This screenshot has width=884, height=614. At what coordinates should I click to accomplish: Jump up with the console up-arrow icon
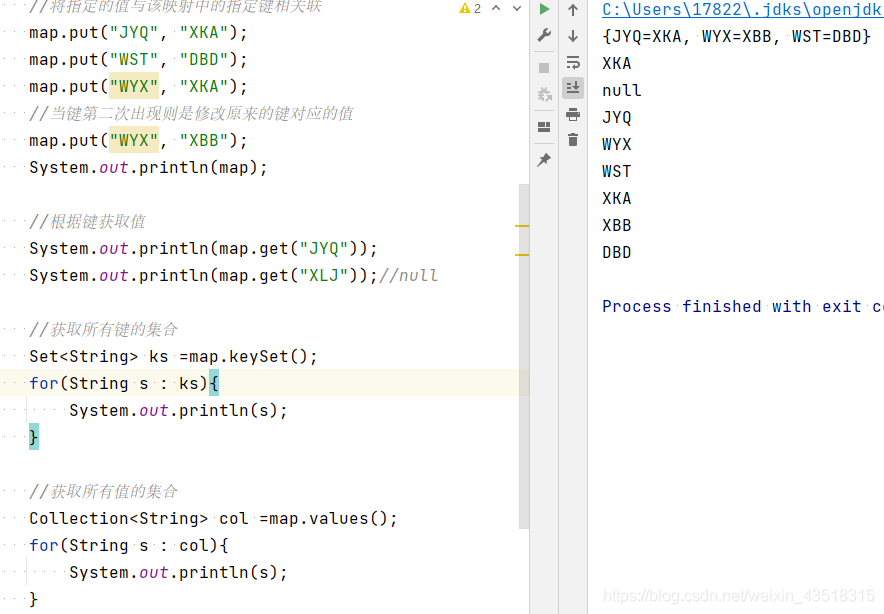tap(573, 10)
